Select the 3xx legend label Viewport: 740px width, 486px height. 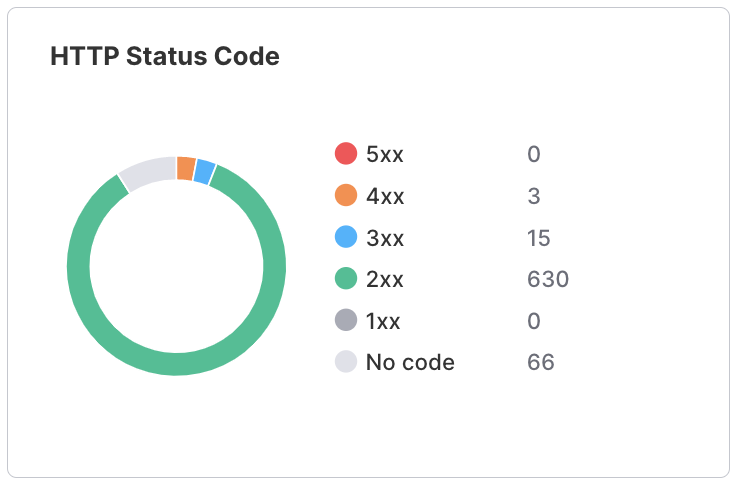tap(385, 238)
